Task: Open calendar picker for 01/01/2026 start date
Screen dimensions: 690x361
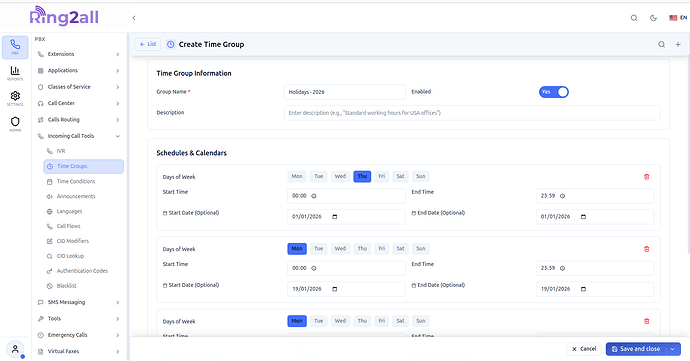Action: point(334,217)
